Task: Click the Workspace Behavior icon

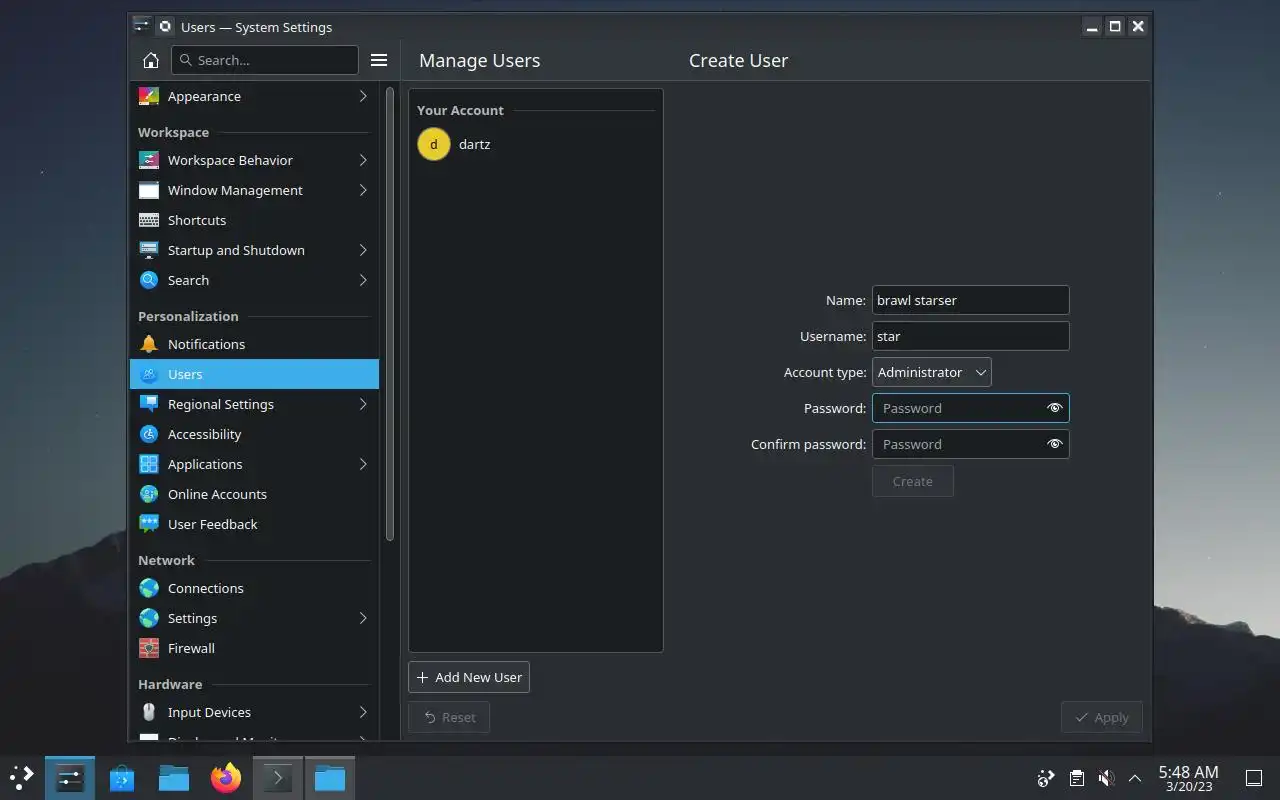Action: pyautogui.click(x=149, y=160)
